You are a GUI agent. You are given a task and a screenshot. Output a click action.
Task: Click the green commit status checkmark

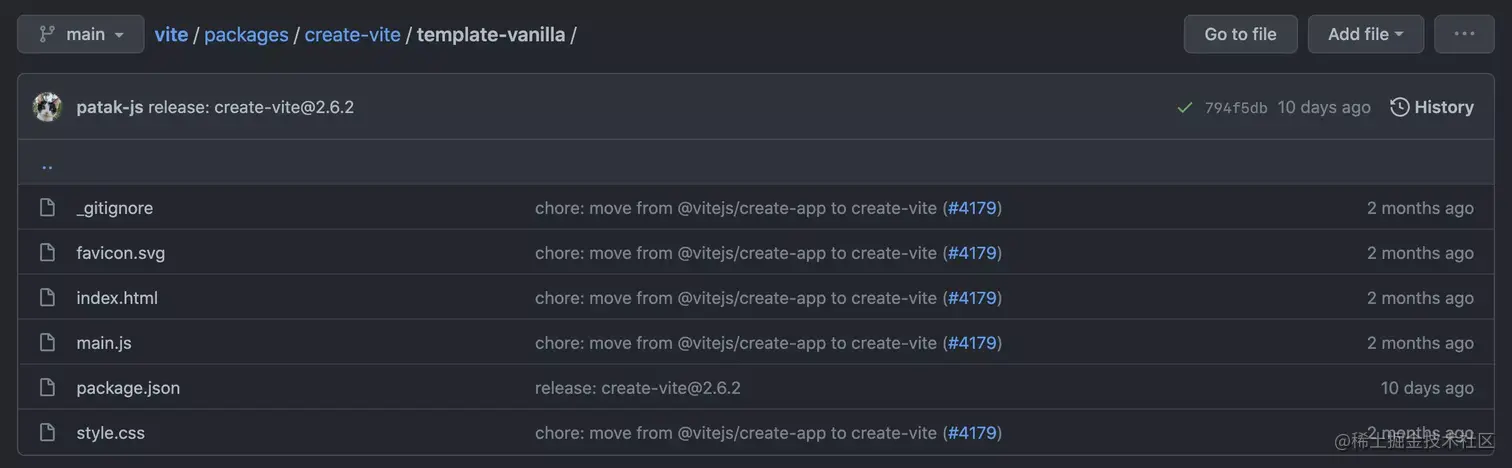tap(1185, 108)
